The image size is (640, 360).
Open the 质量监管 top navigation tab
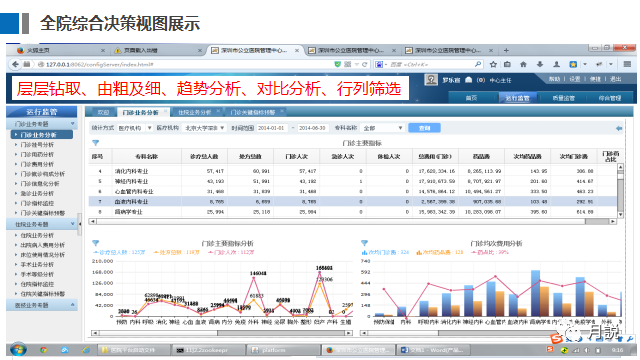pyautogui.click(x=564, y=98)
